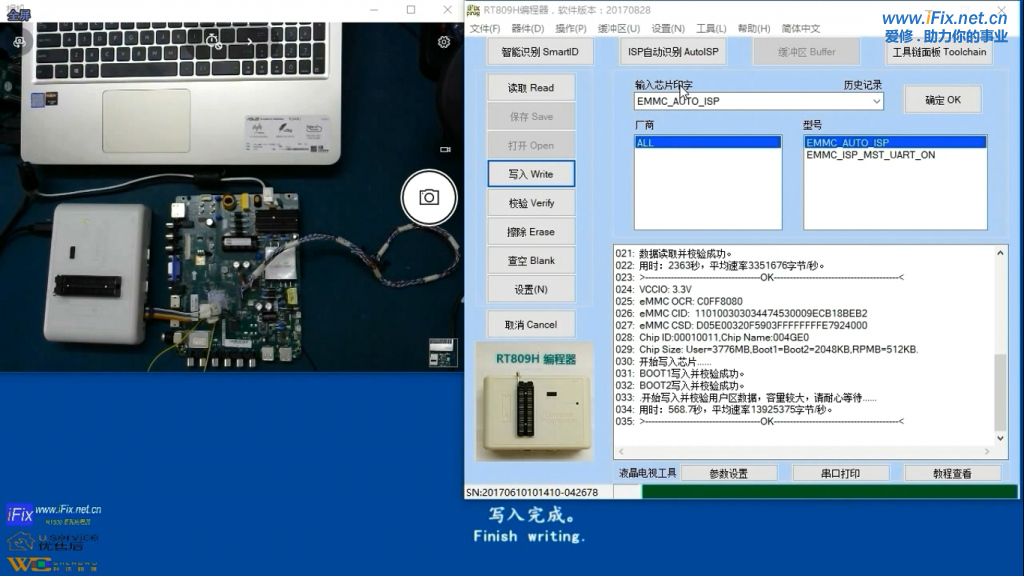Expand the chip name dropdown

876,101
